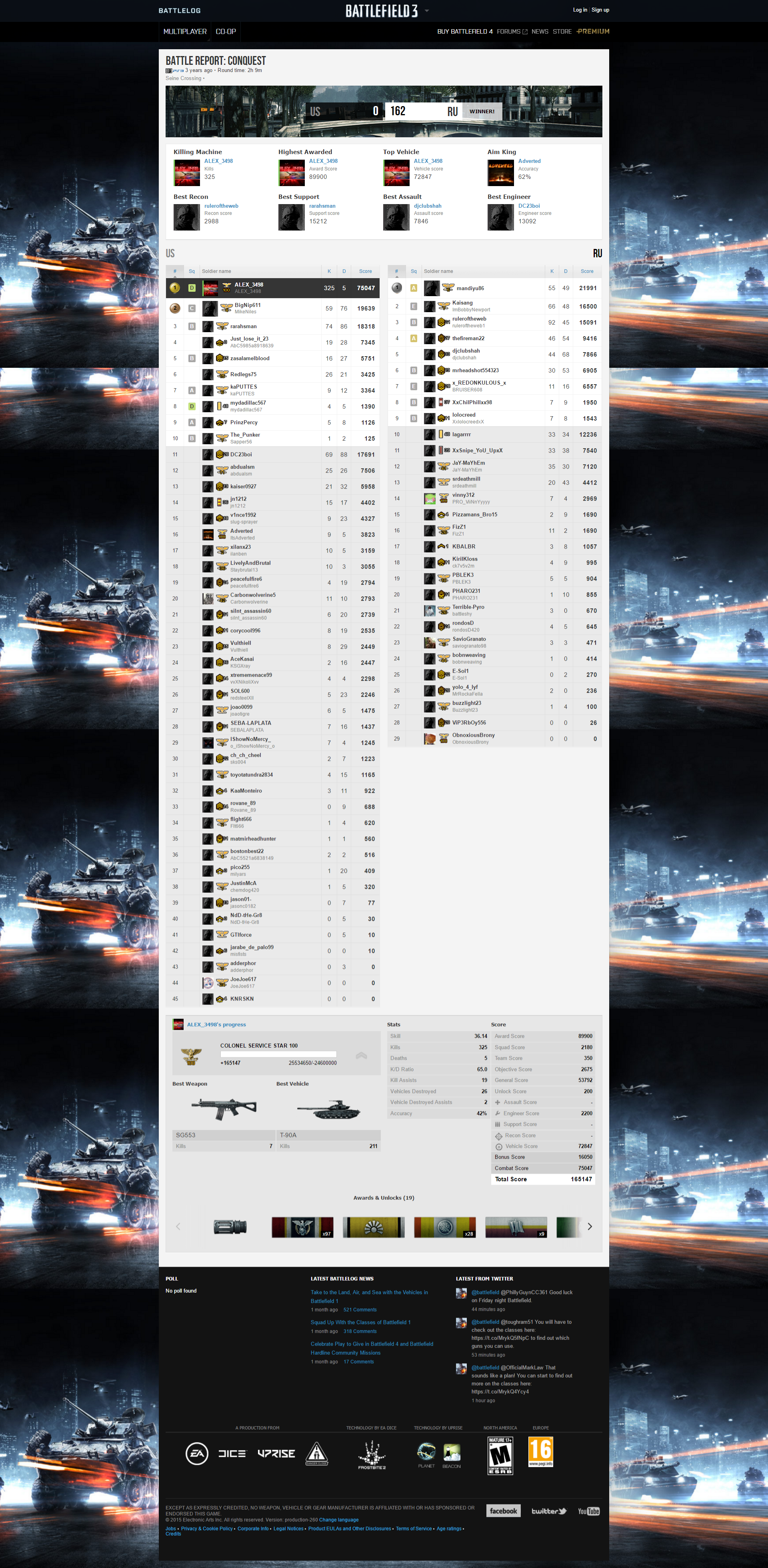Click squad E badge on Kaisang row
Image resolution: width=768 pixels, height=1568 pixels.
tap(414, 306)
